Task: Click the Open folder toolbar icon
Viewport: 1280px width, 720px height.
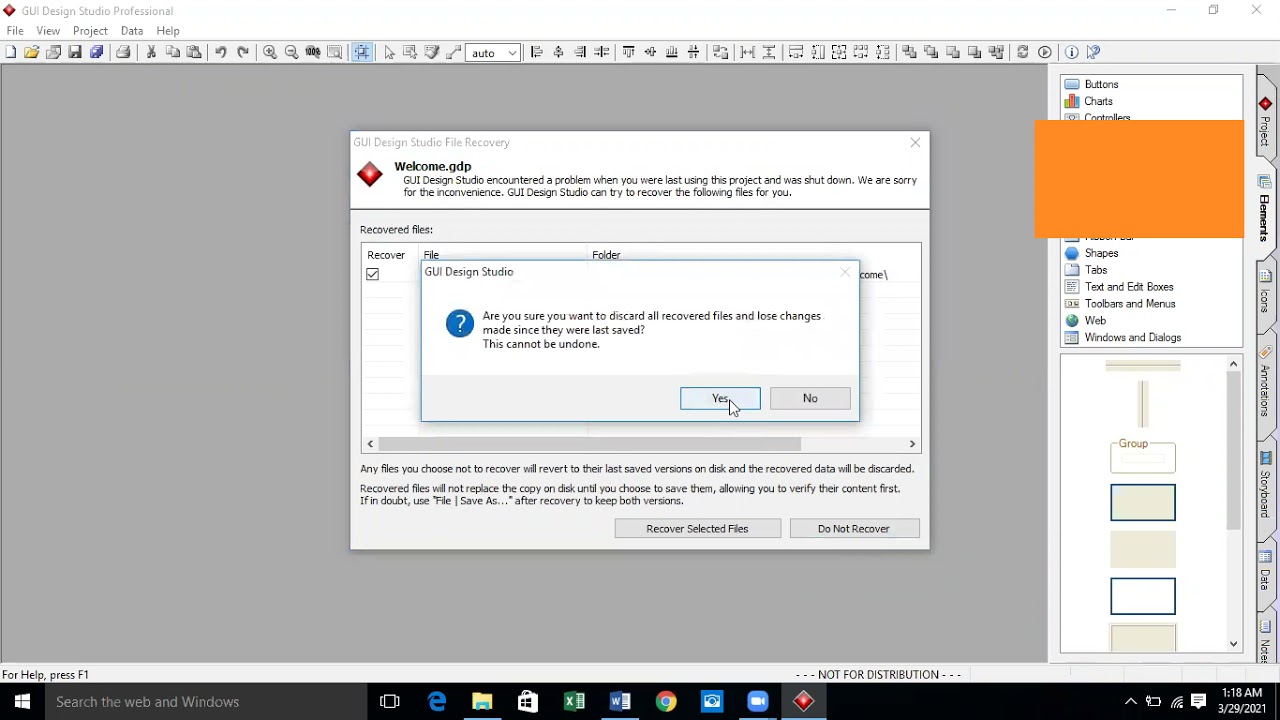Action: [x=32, y=52]
